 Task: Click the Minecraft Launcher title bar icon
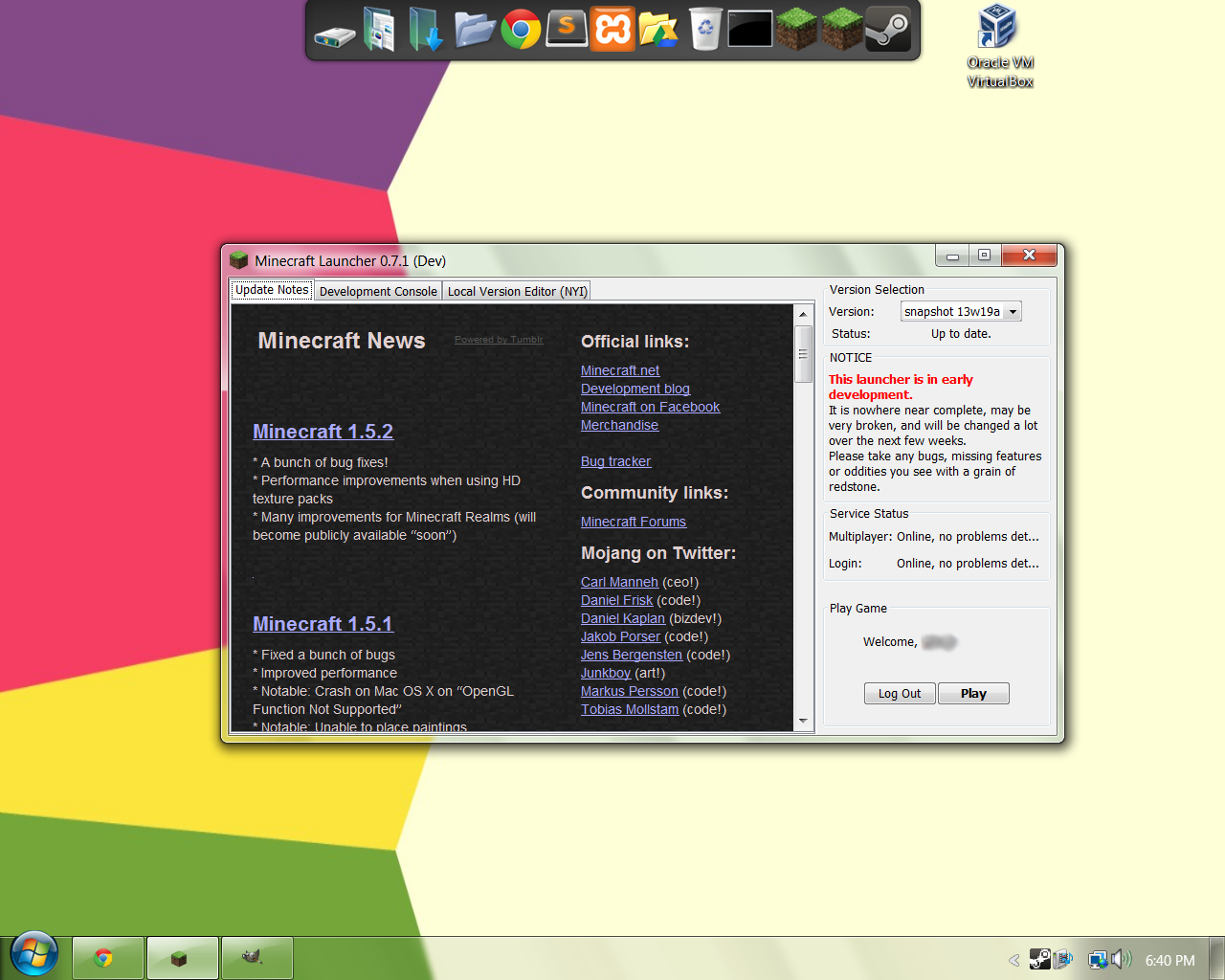[239, 260]
